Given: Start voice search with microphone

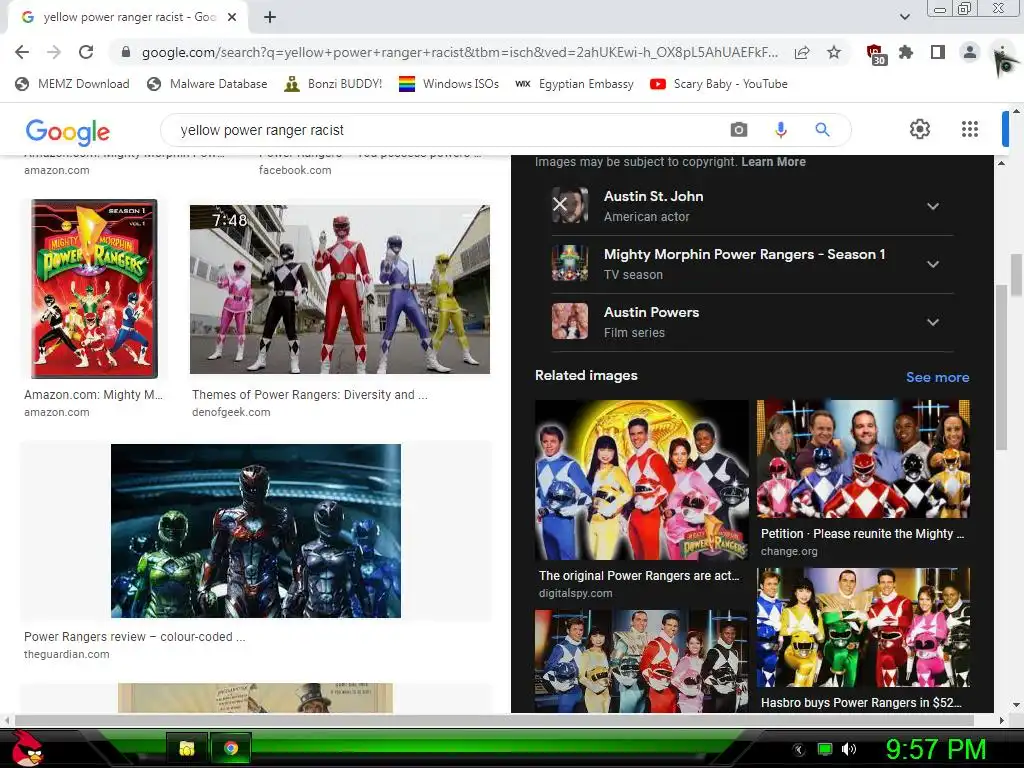Looking at the screenshot, I should coord(780,130).
